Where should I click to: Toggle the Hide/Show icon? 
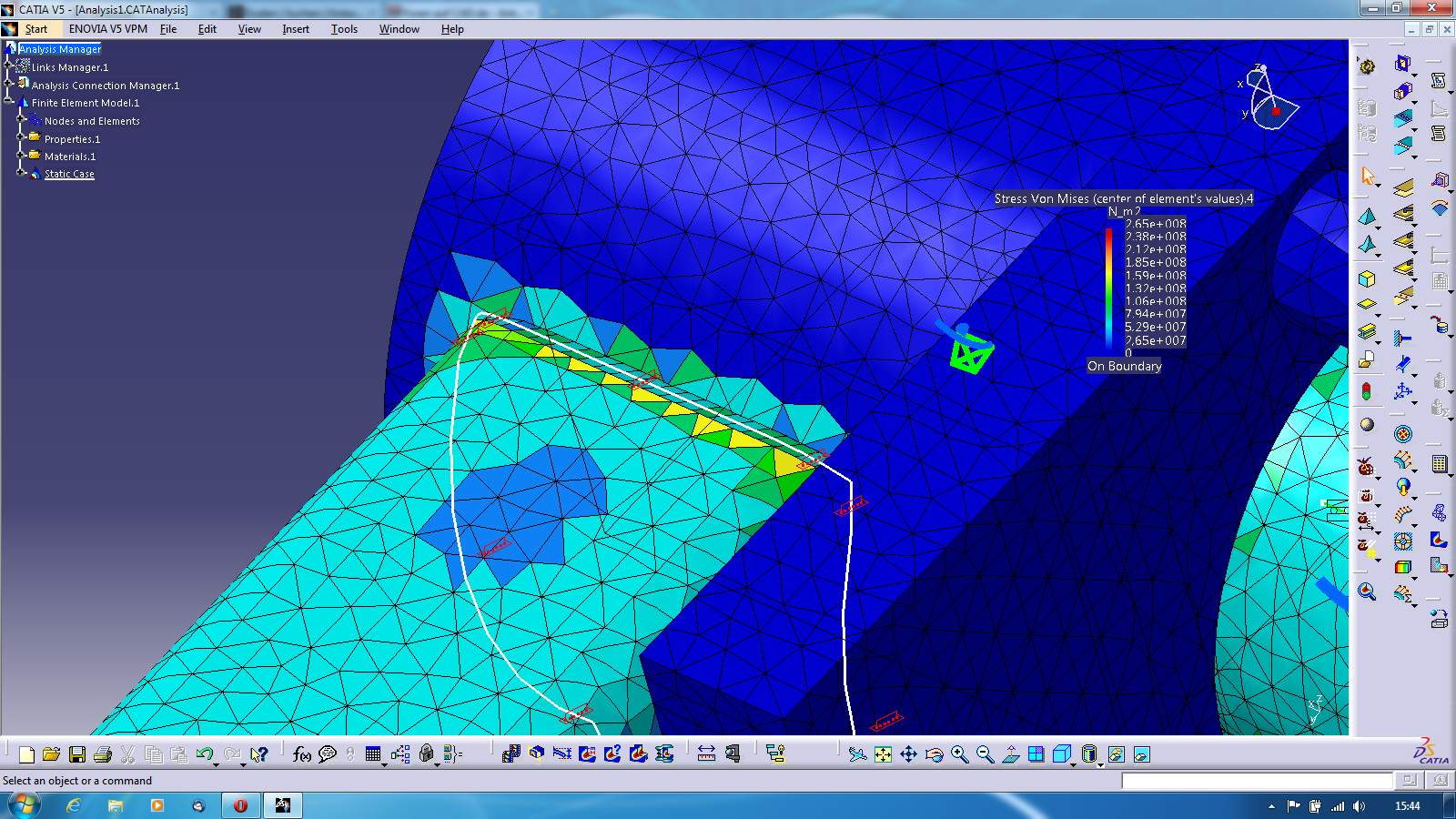pyautogui.click(x=1117, y=754)
